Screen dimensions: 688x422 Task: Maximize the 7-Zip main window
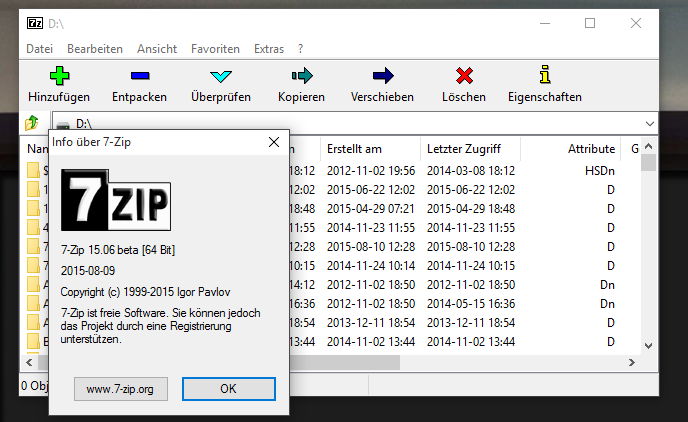pos(590,23)
